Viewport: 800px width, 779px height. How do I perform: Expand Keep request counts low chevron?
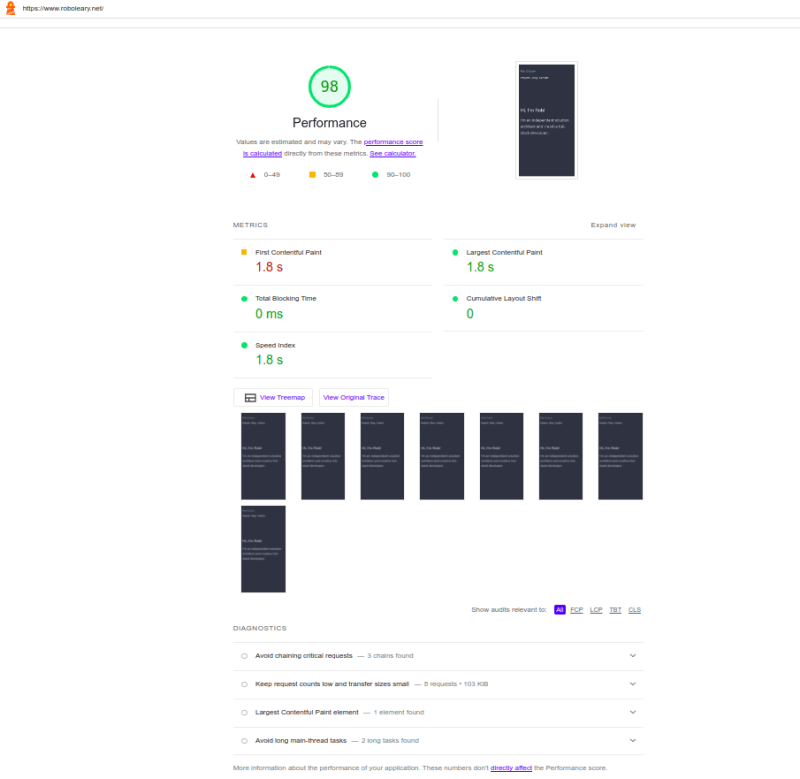pyautogui.click(x=633, y=684)
